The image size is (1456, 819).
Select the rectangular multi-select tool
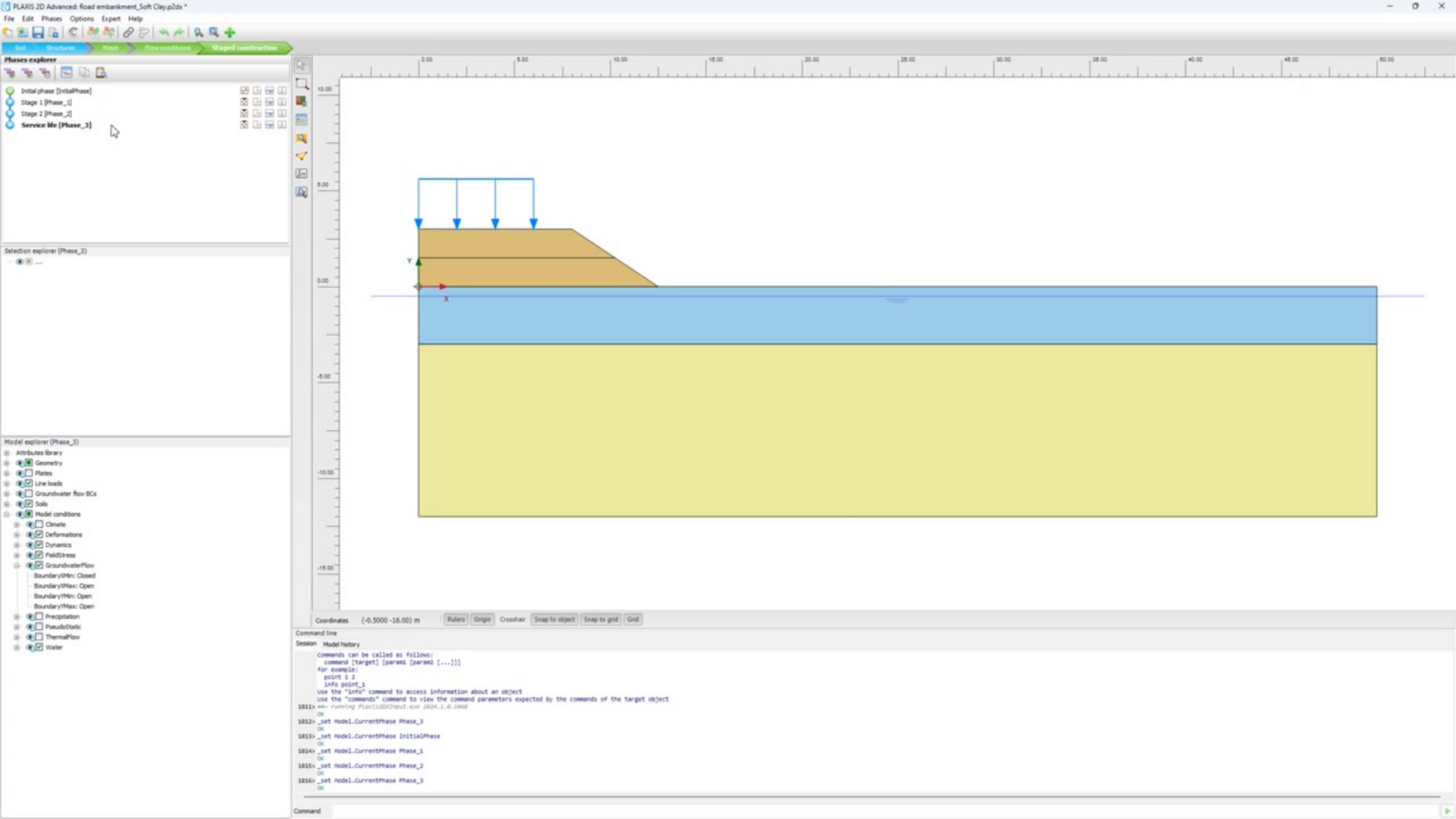[x=302, y=84]
